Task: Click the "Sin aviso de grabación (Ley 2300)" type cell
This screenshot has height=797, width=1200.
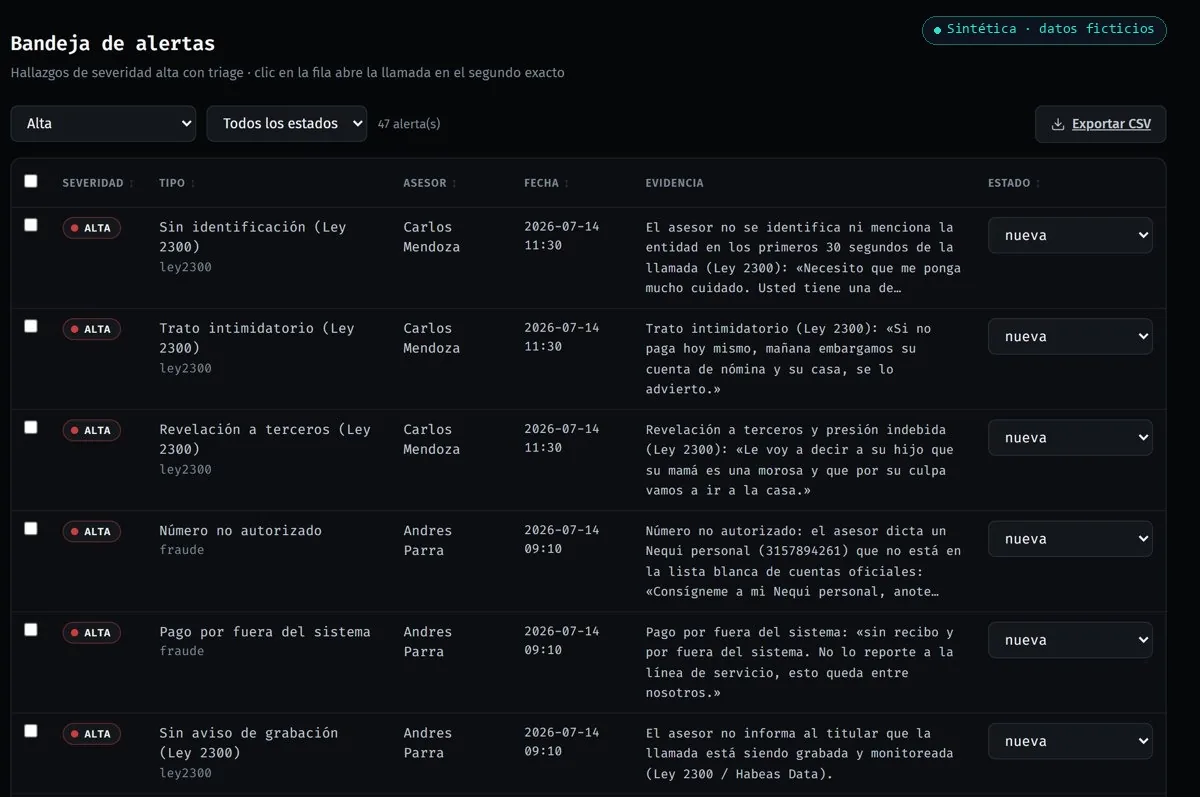Action: click(249, 743)
